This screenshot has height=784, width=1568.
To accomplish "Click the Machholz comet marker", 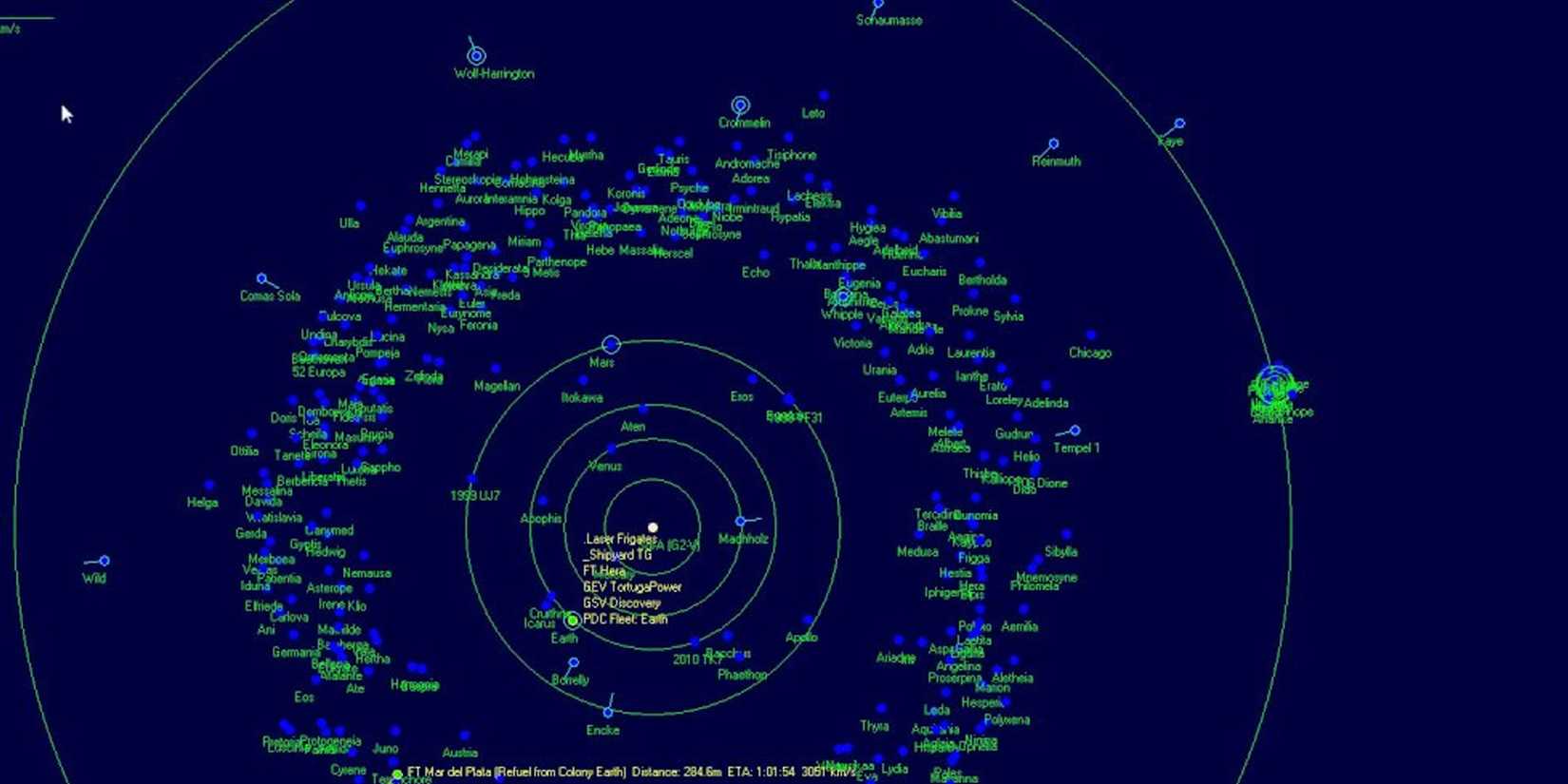I will 740,522.
